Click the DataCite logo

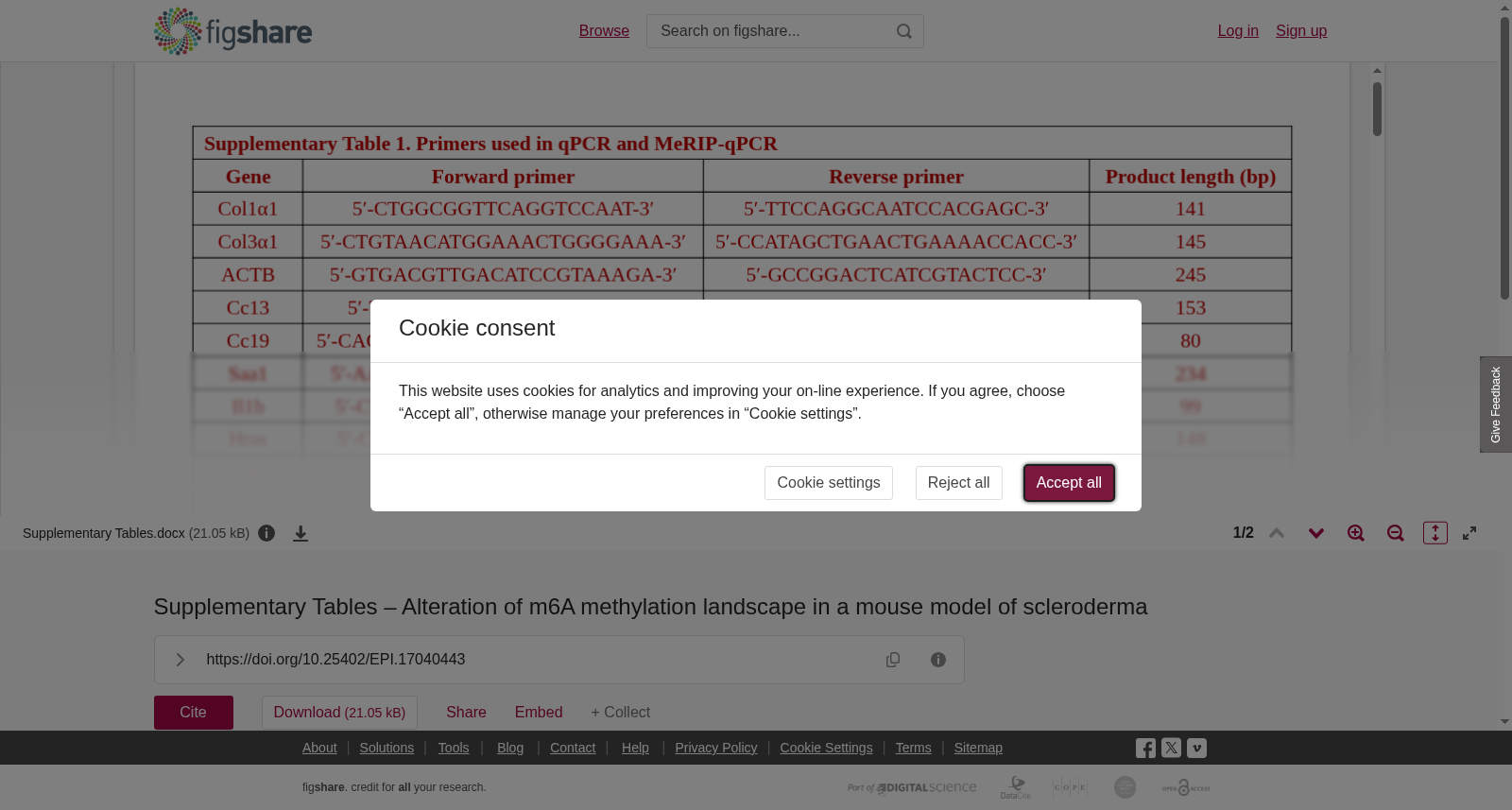click(1016, 787)
